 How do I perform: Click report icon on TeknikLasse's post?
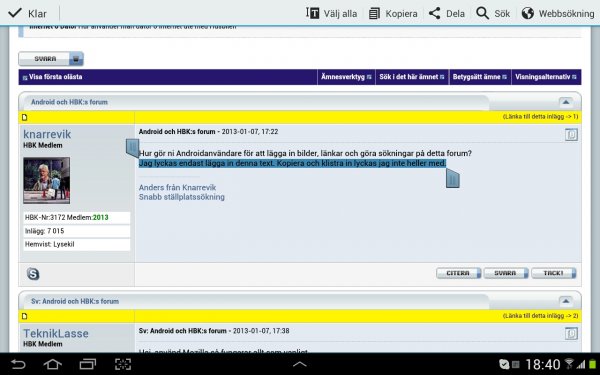[x=571, y=334]
